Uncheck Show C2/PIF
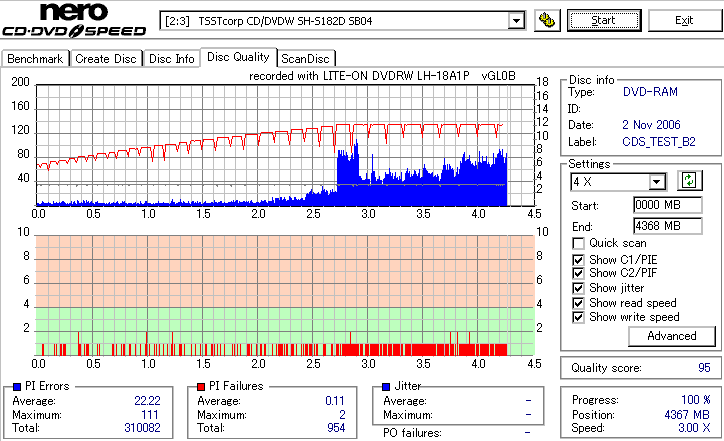 pos(578,273)
